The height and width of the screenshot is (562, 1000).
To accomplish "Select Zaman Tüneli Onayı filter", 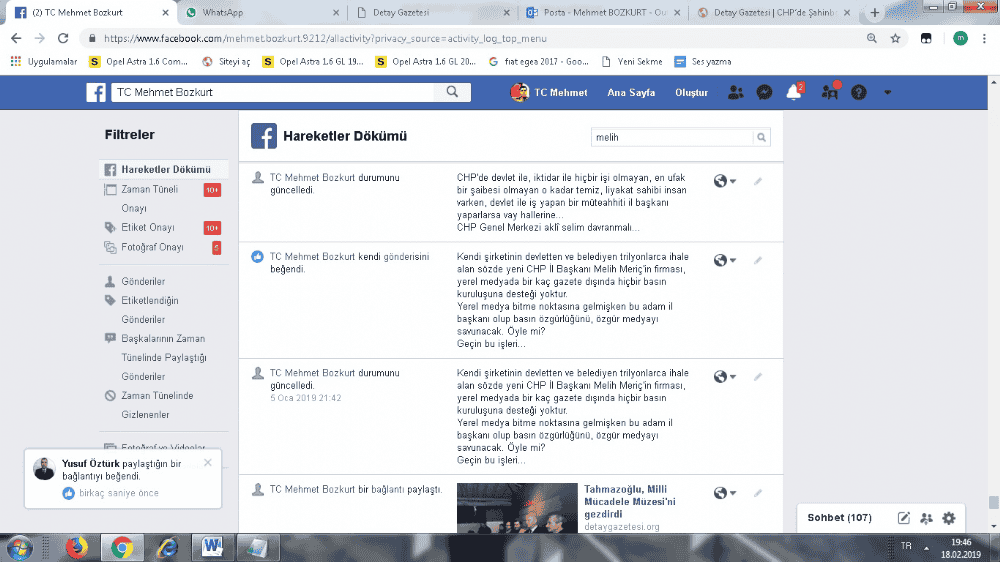I will [x=162, y=198].
